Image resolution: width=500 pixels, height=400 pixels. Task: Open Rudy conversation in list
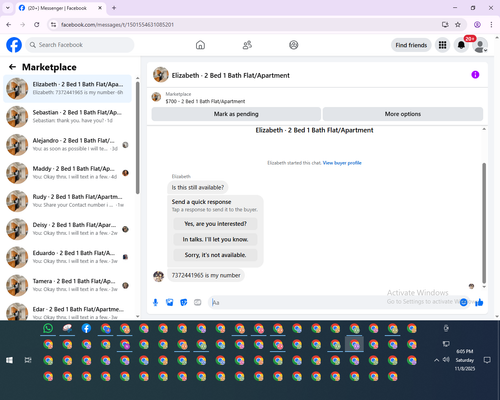67,201
